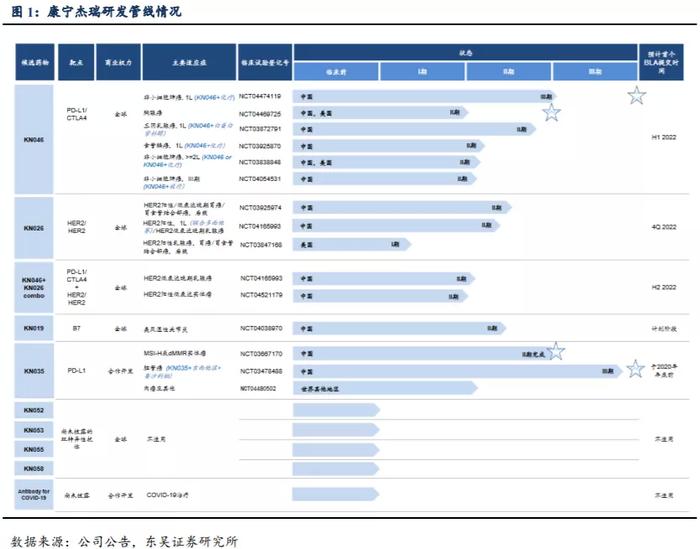Click the H1 2022 submission date
700x549 pixels.
[664, 137]
